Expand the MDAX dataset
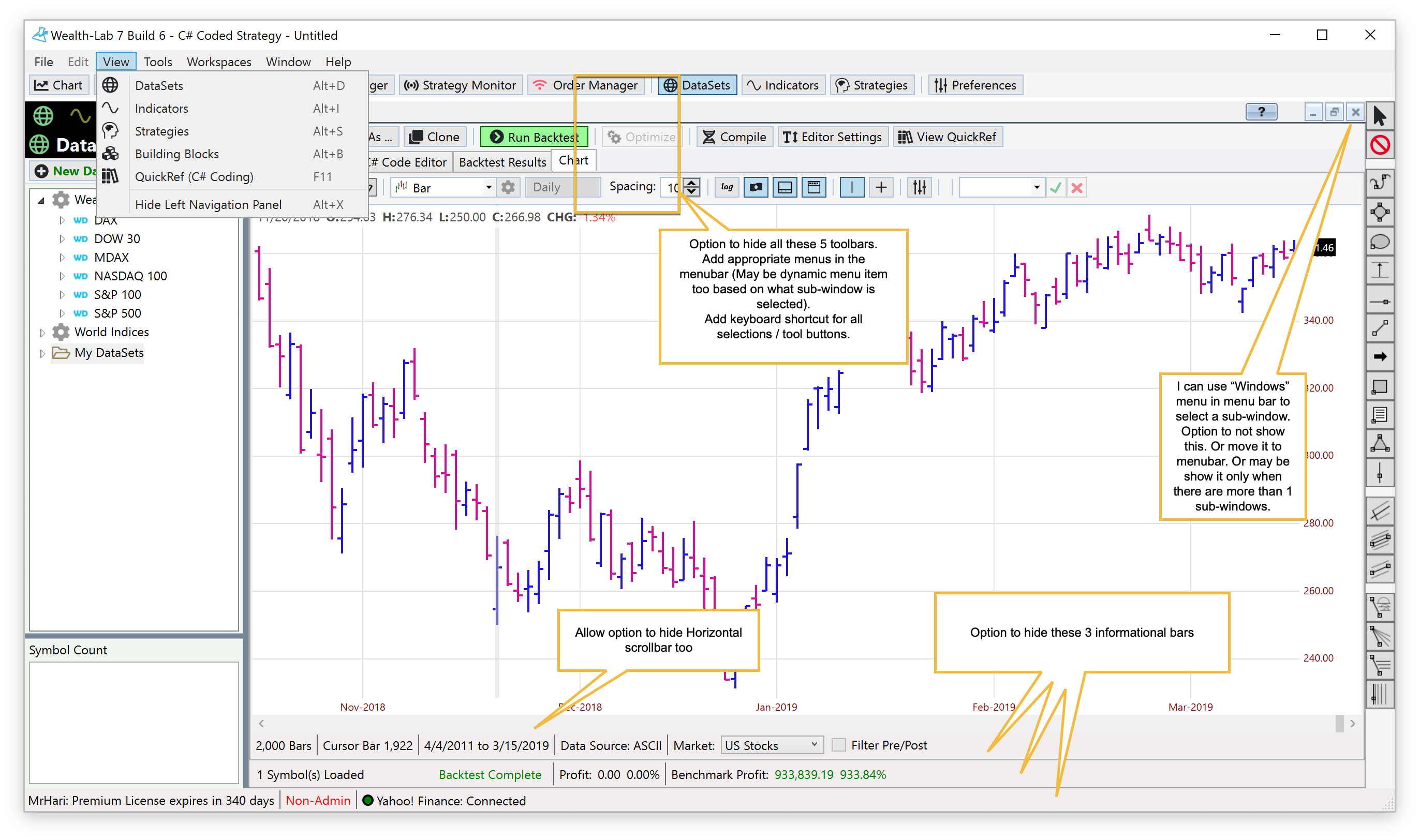Image resolution: width=1420 pixels, height=840 pixels. tap(62, 258)
